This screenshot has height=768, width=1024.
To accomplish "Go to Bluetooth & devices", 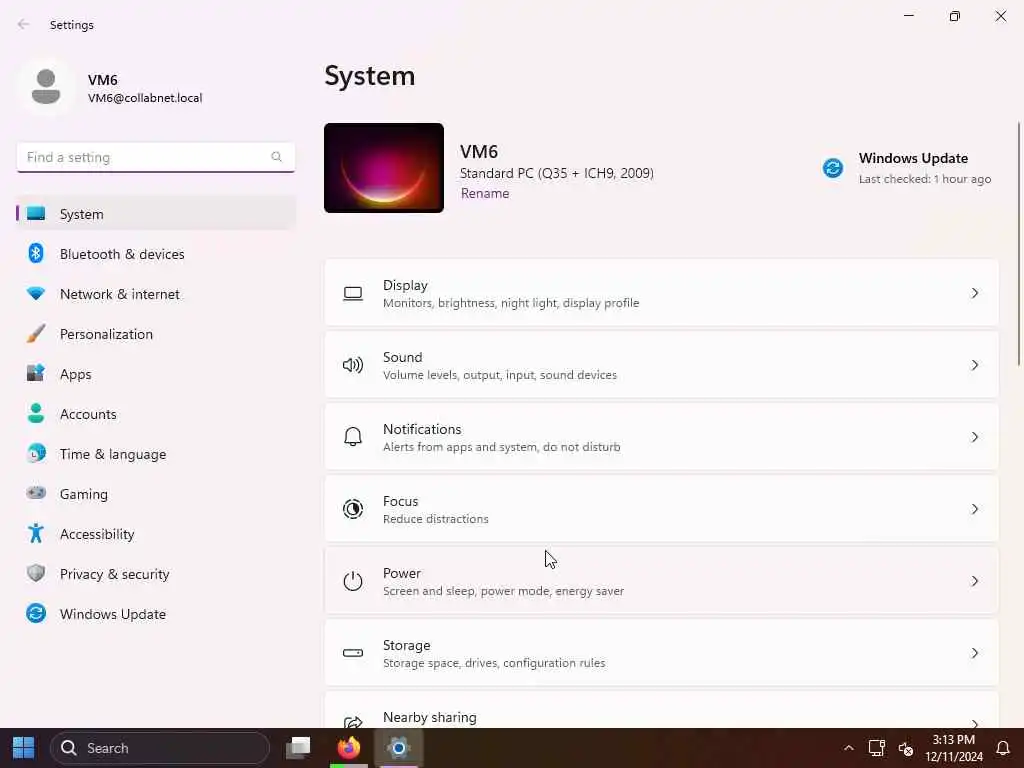I will (155, 253).
